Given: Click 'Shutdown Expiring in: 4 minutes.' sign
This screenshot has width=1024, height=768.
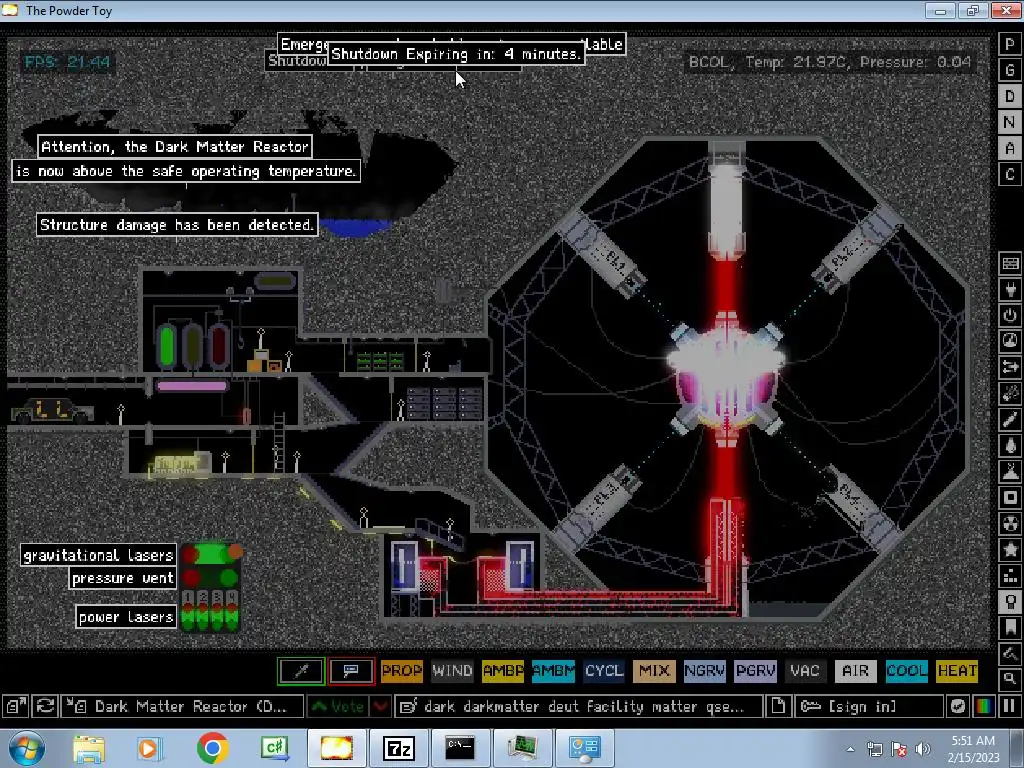Looking at the screenshot, I should (456, 54).
